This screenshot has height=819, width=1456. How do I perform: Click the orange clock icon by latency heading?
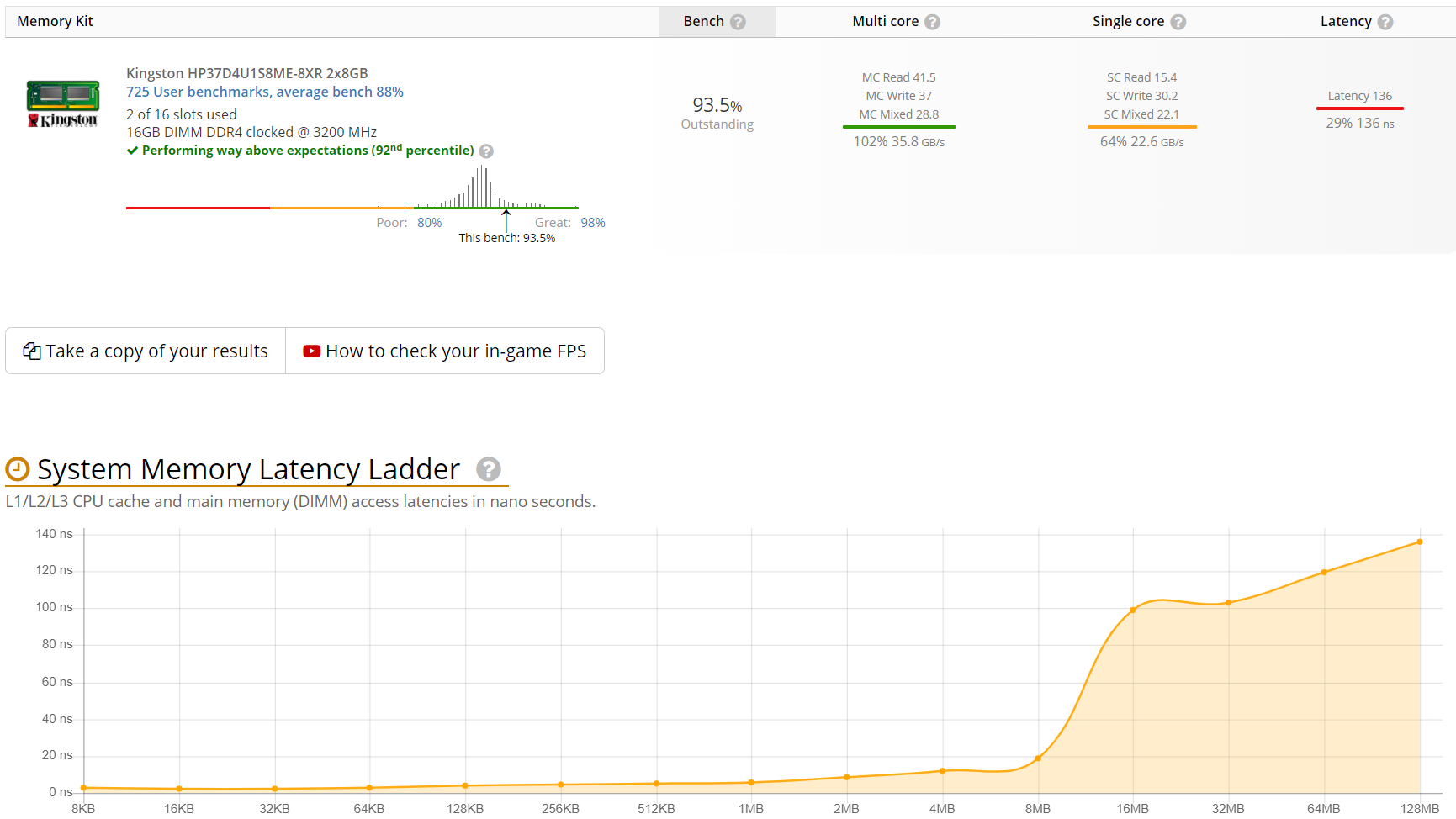(x=18, y=469)
